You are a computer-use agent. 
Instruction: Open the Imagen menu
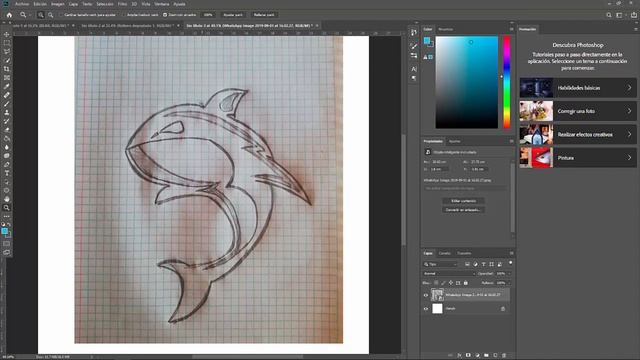pos(57,4)
